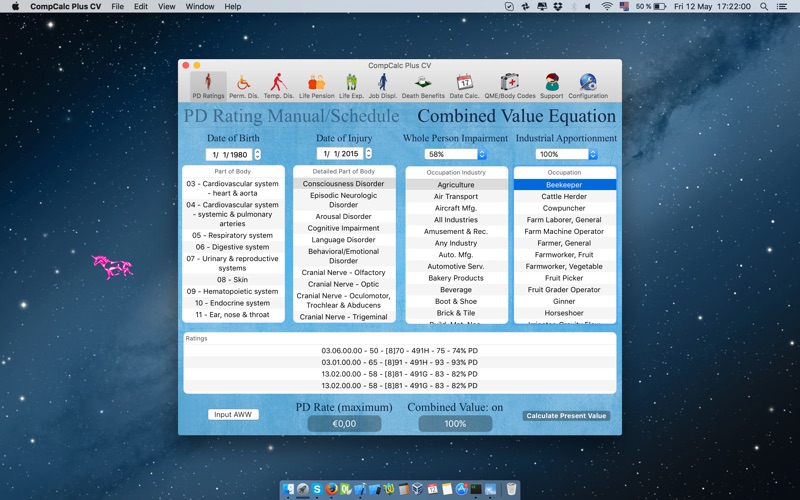Viewport: 800px width, 500px height.
Task: Click the PD Rate €0,00 field
Action: pyautogui.click(x=344, y=423)
